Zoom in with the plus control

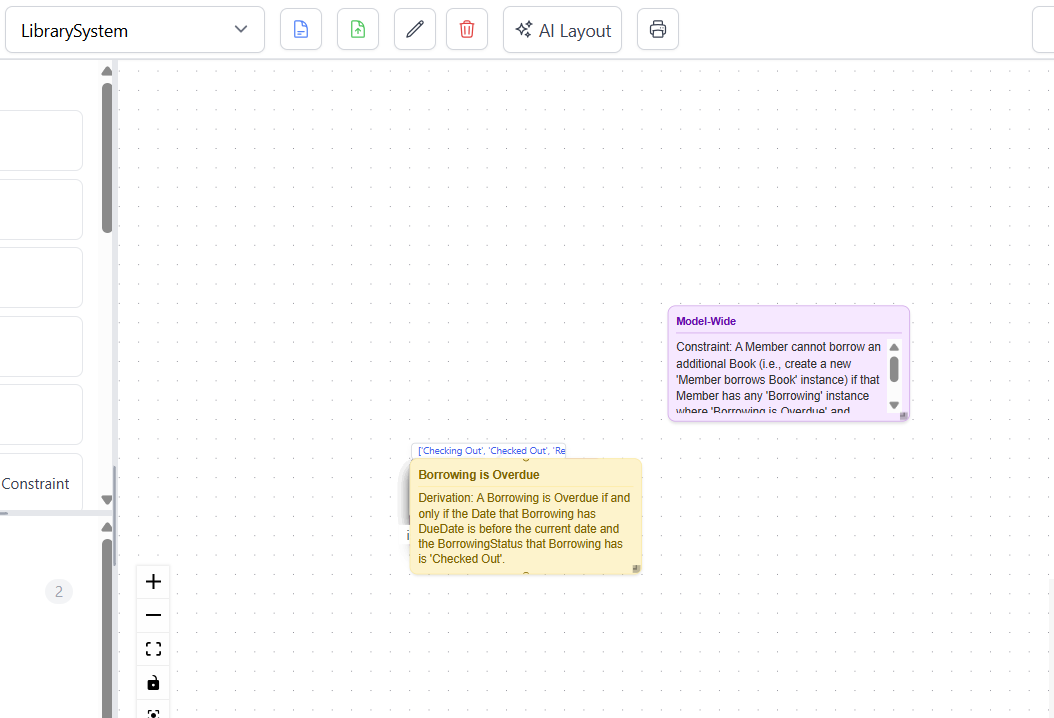tap(153, 582)
